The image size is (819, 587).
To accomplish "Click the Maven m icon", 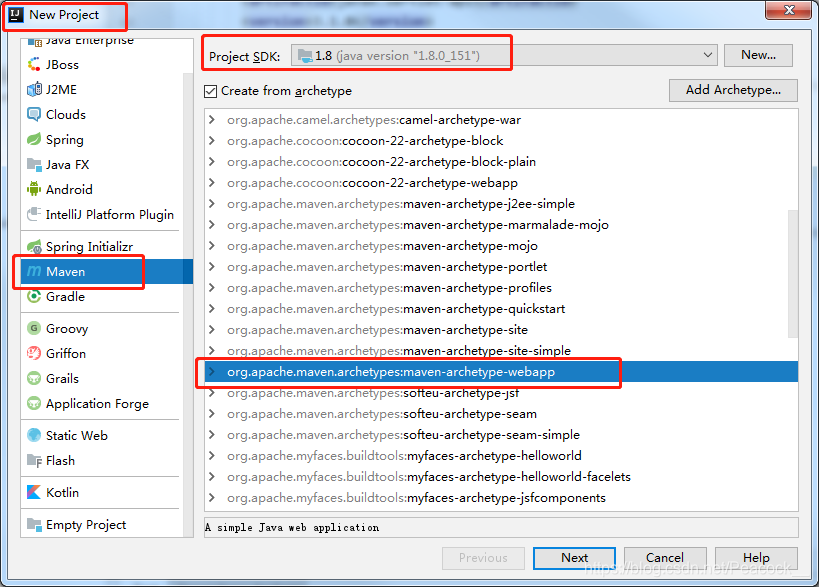I will 34,272.
